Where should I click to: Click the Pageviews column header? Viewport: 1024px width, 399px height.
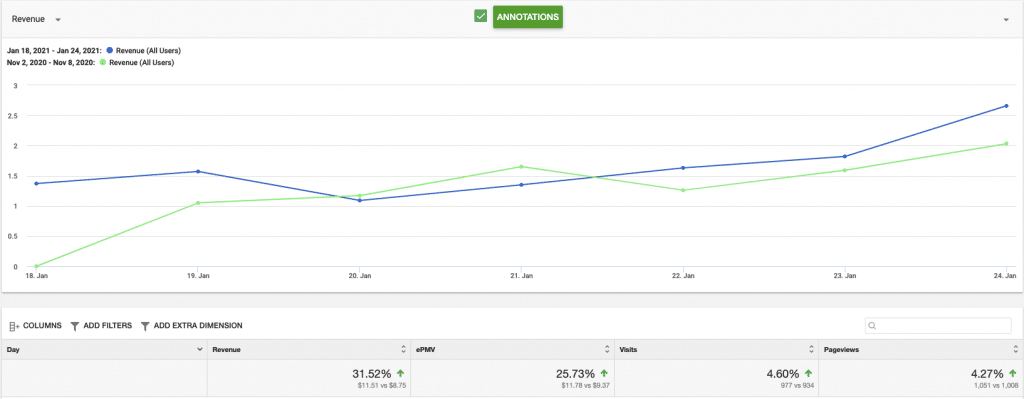(x=921, y=349)
